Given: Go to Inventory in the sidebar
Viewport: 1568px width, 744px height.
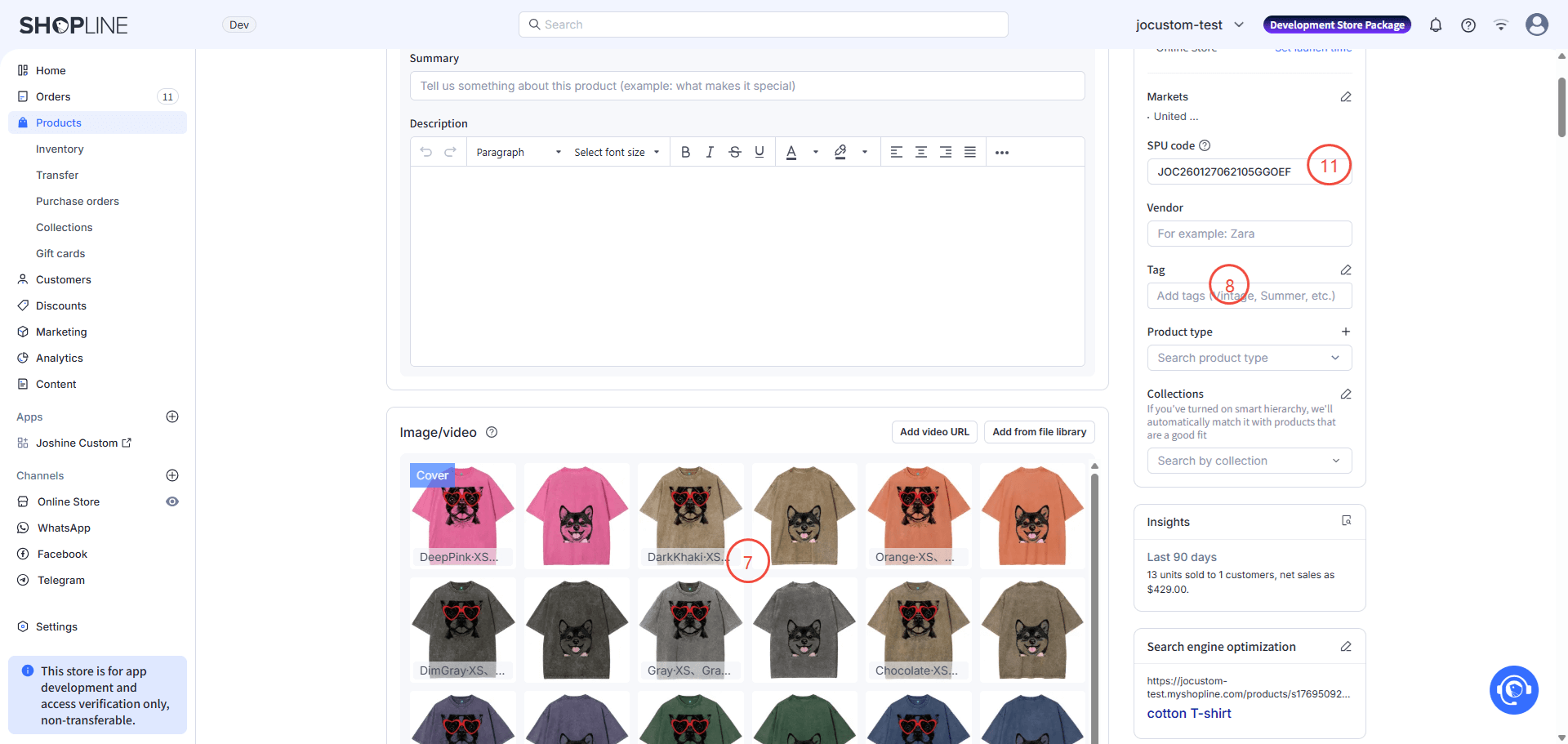Looking at the screenshot, I should (60, 149).
